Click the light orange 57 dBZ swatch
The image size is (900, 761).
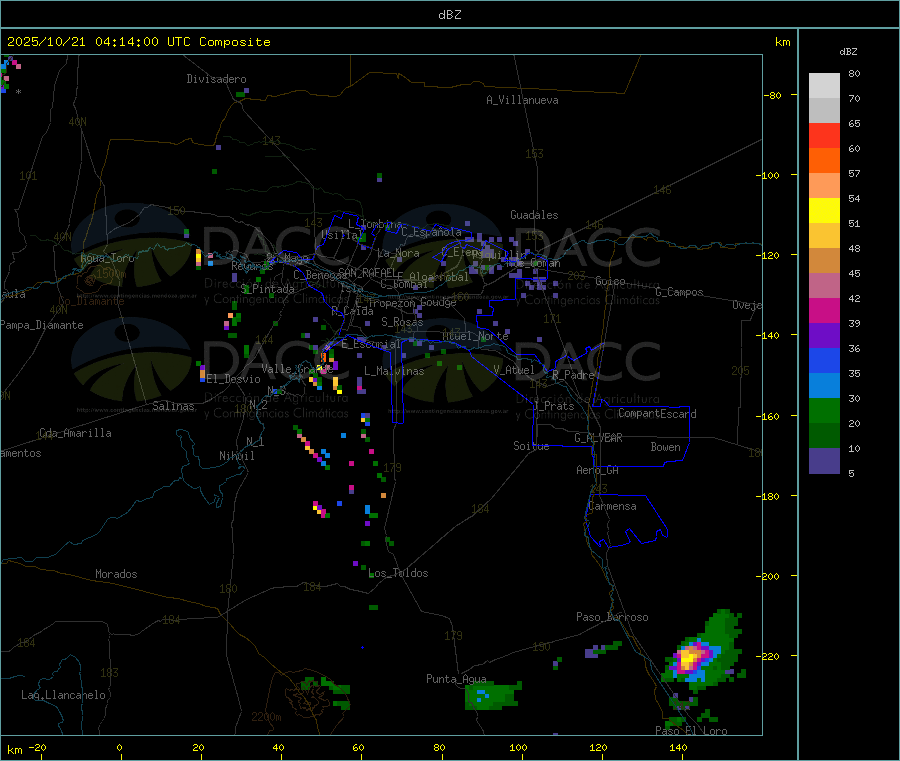pos(824,185)
